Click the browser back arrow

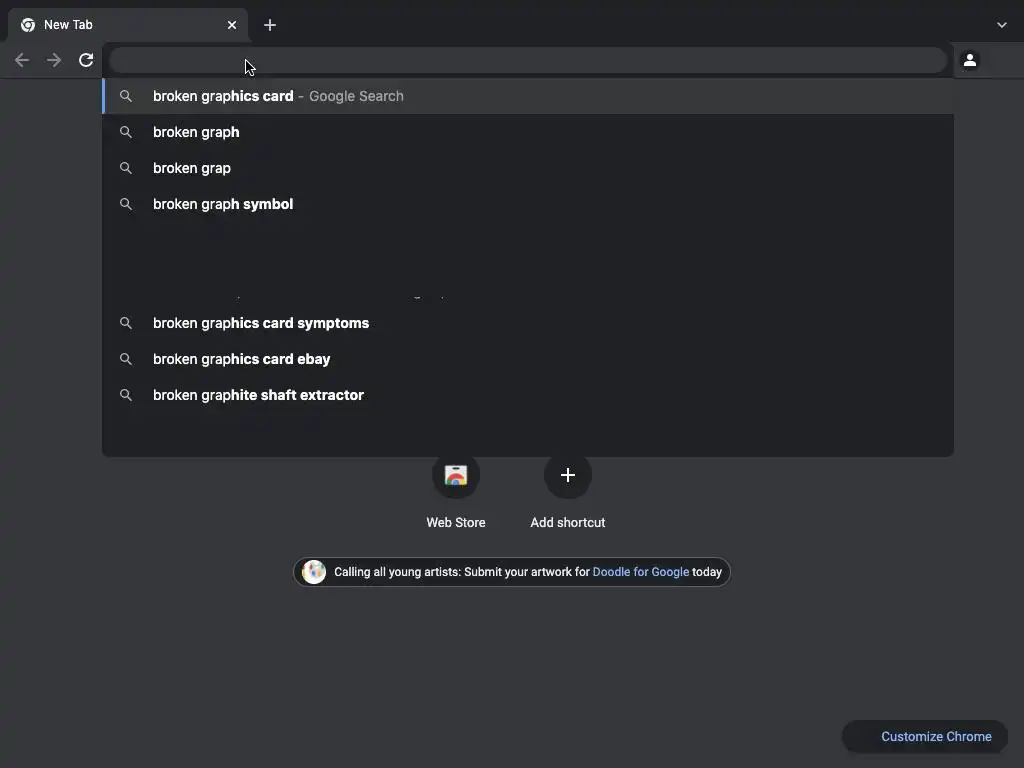[22, 60]
